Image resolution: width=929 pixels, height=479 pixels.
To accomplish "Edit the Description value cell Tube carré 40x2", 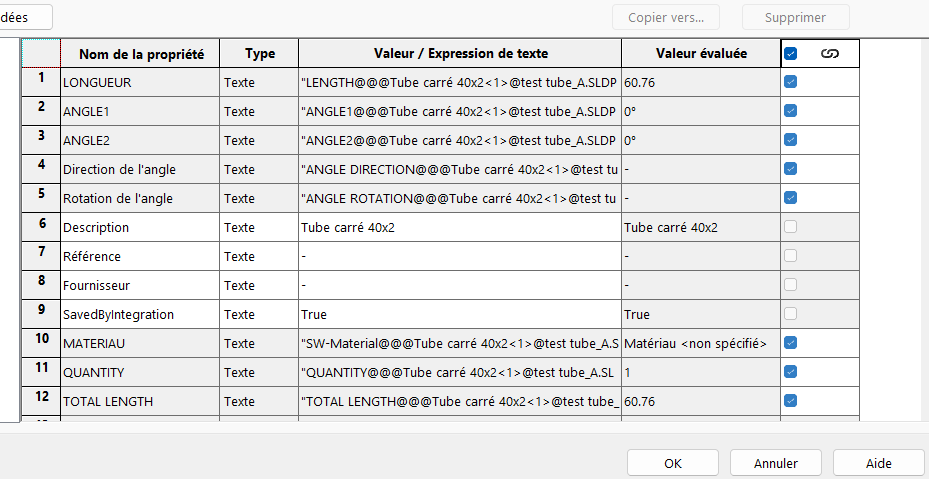I will pyautogui.click(x=460, y=228).
